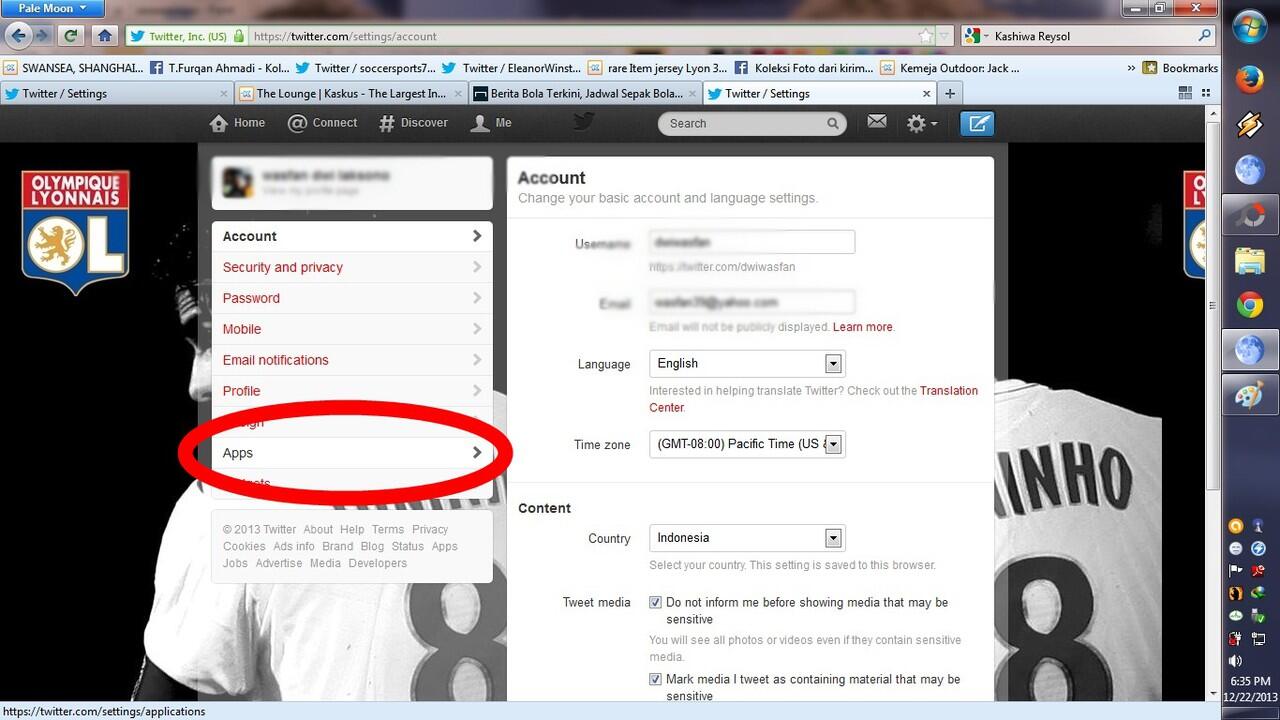Click into the Username field
This screenshot has height=720, width=1280.
751,242
